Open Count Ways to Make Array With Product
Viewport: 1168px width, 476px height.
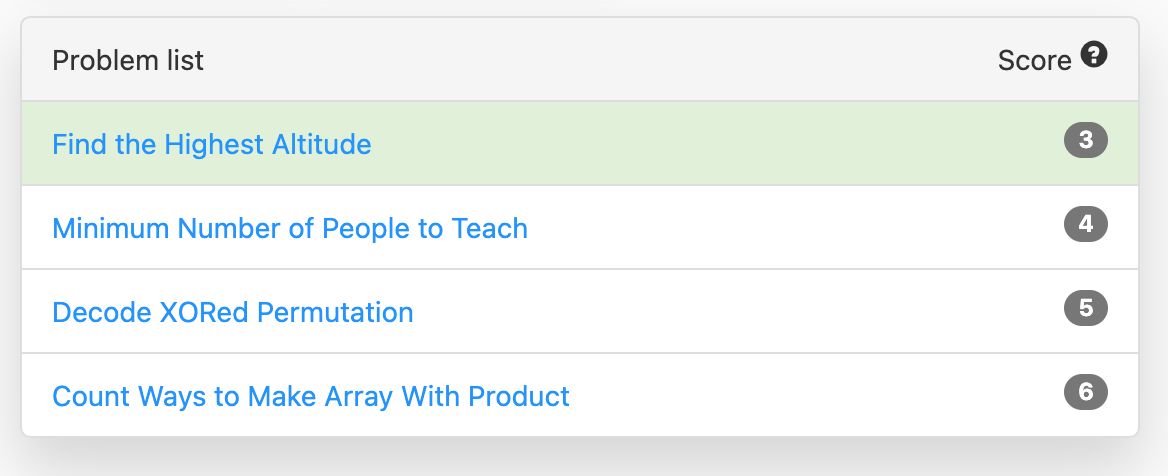coord(311,396)
